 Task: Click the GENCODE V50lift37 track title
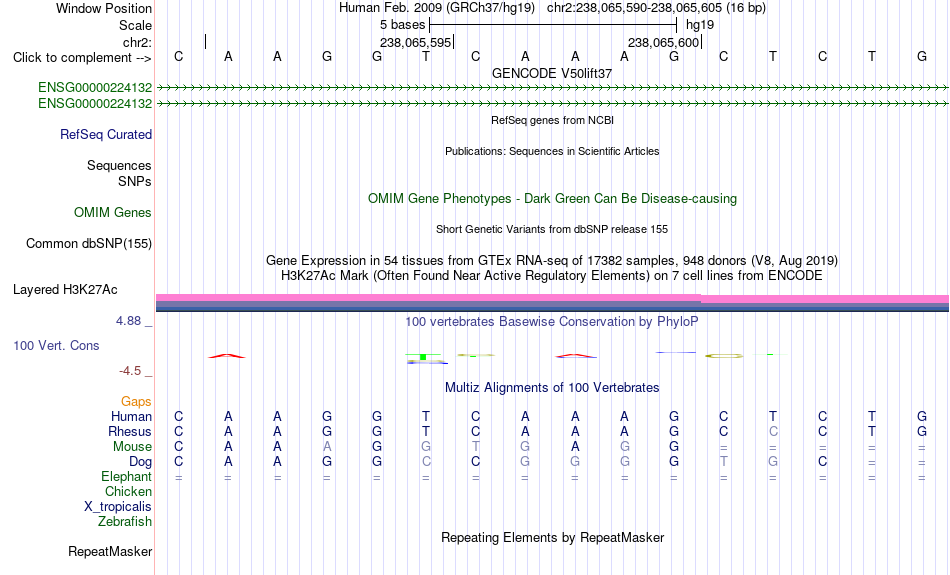[552, 73]
